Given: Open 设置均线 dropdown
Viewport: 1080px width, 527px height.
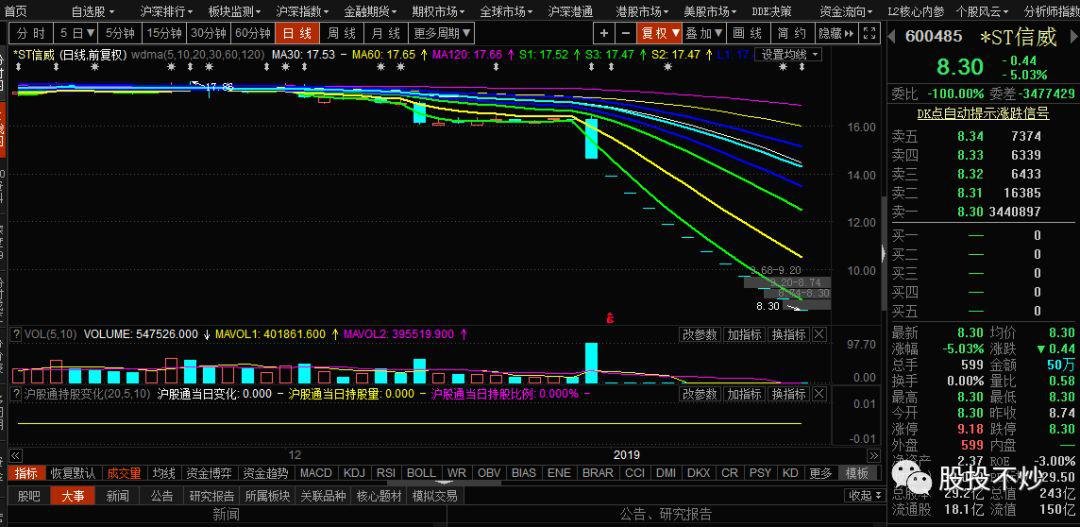Looking at the screenshot, I should 788,54.
